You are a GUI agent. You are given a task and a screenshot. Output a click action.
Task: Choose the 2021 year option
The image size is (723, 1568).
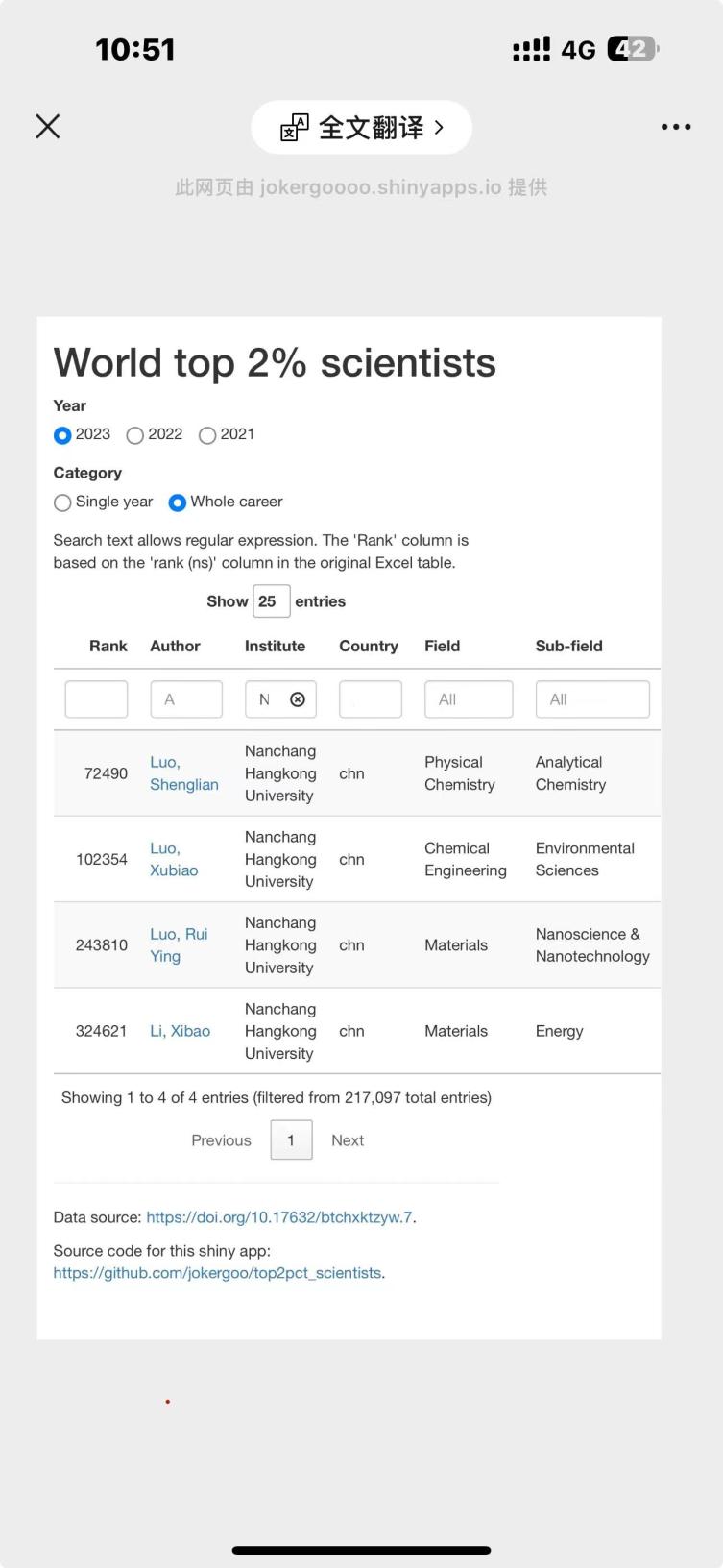207,435
